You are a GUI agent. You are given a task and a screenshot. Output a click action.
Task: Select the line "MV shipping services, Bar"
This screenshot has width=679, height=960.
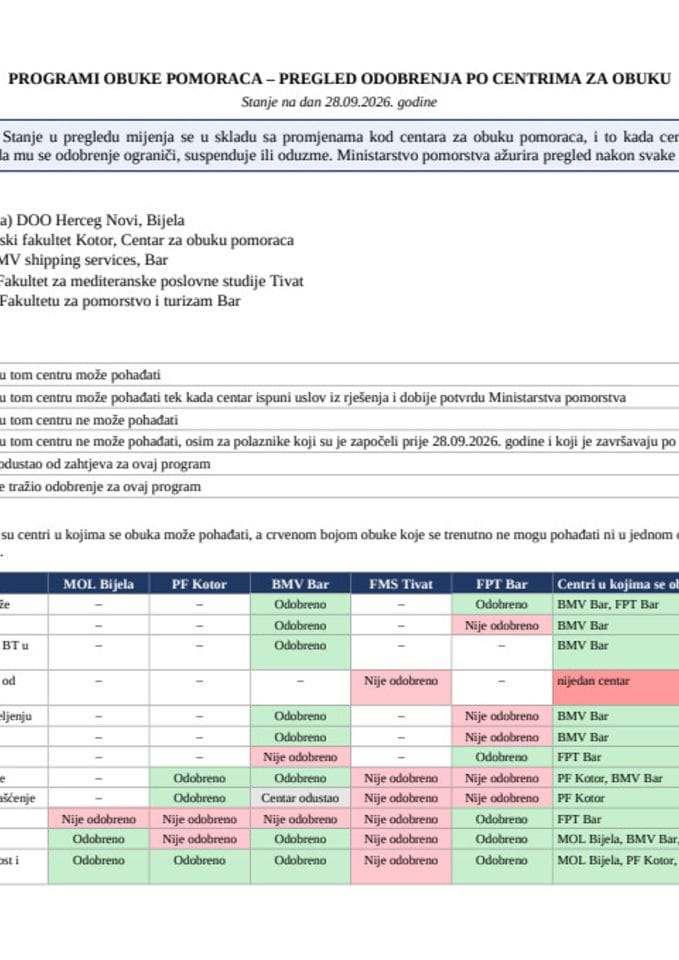click(x=84, y=260)
